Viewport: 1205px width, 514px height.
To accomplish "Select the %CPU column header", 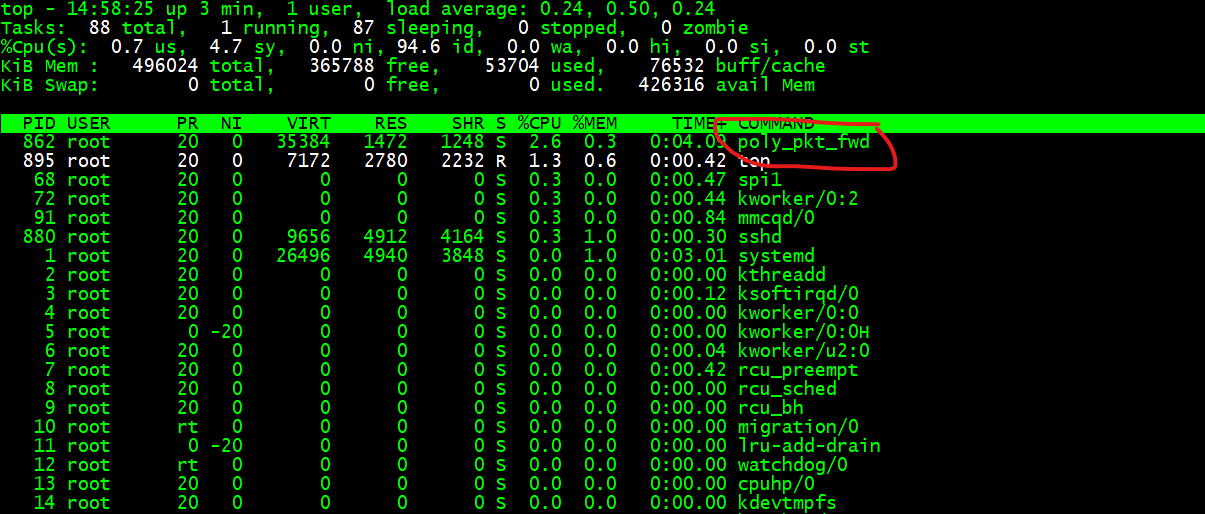I will pos(540,123).
